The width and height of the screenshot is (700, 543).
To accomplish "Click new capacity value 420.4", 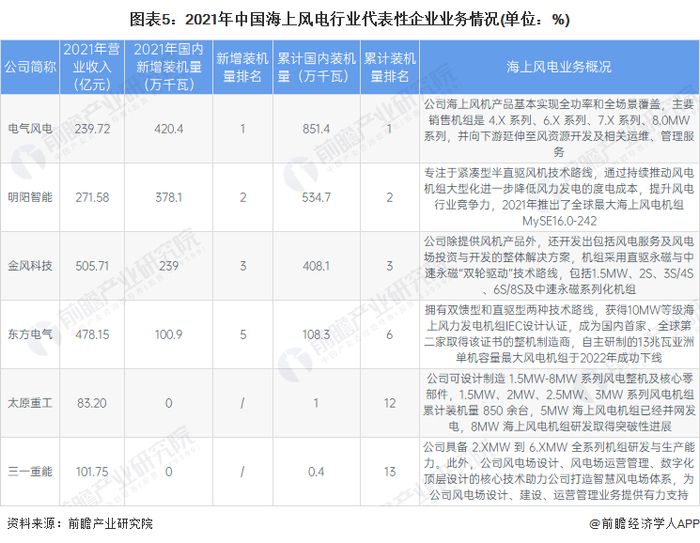I will click(169, 129).
